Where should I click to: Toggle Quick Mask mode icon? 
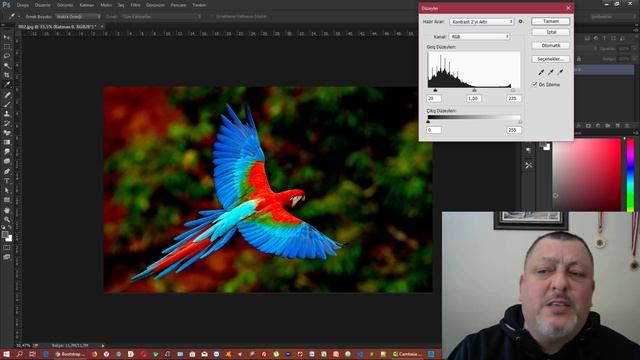(7, 248)
